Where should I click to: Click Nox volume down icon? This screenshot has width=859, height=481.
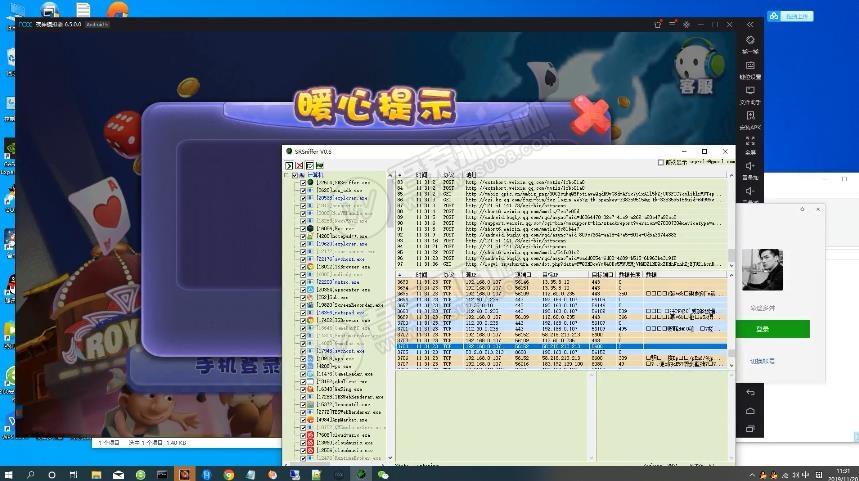[750, 191]
